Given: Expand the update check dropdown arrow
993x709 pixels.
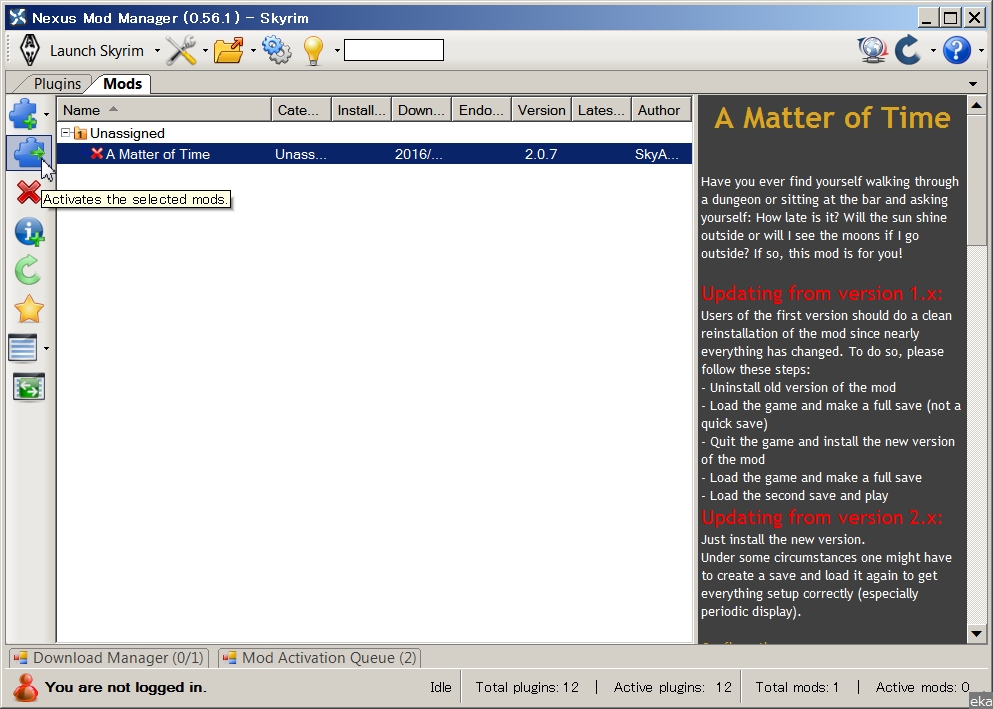Looking at the screenshot, I should click(933, 51).
